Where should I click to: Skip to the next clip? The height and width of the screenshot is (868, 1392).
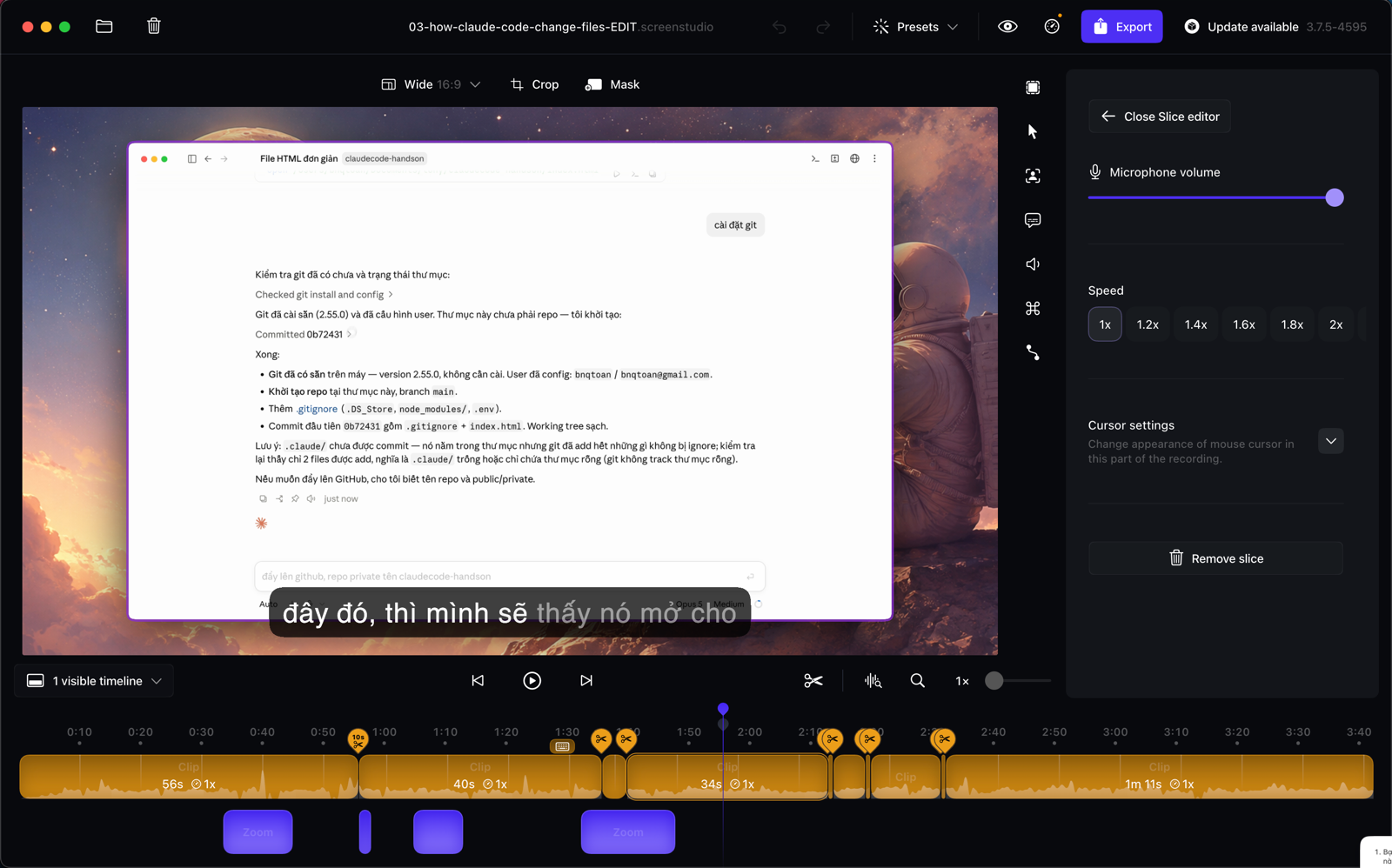[x=586, y=681]
